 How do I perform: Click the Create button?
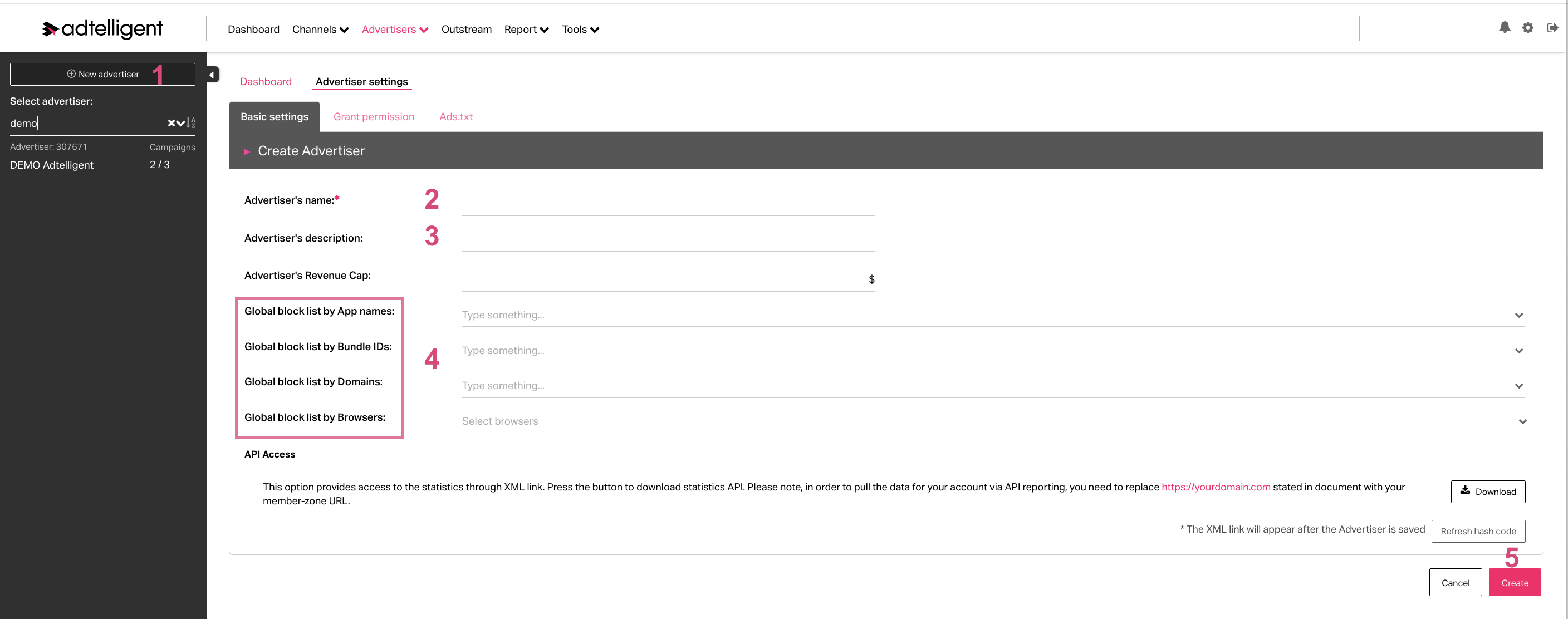click(1514, 582)
